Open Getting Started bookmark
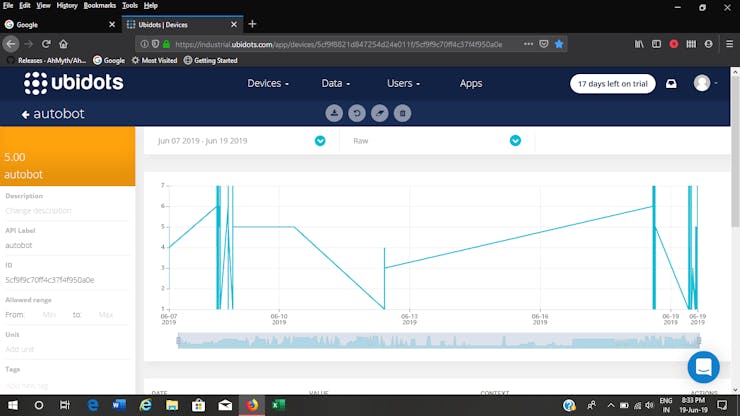The image size is (740, 416). pos(210,60)
